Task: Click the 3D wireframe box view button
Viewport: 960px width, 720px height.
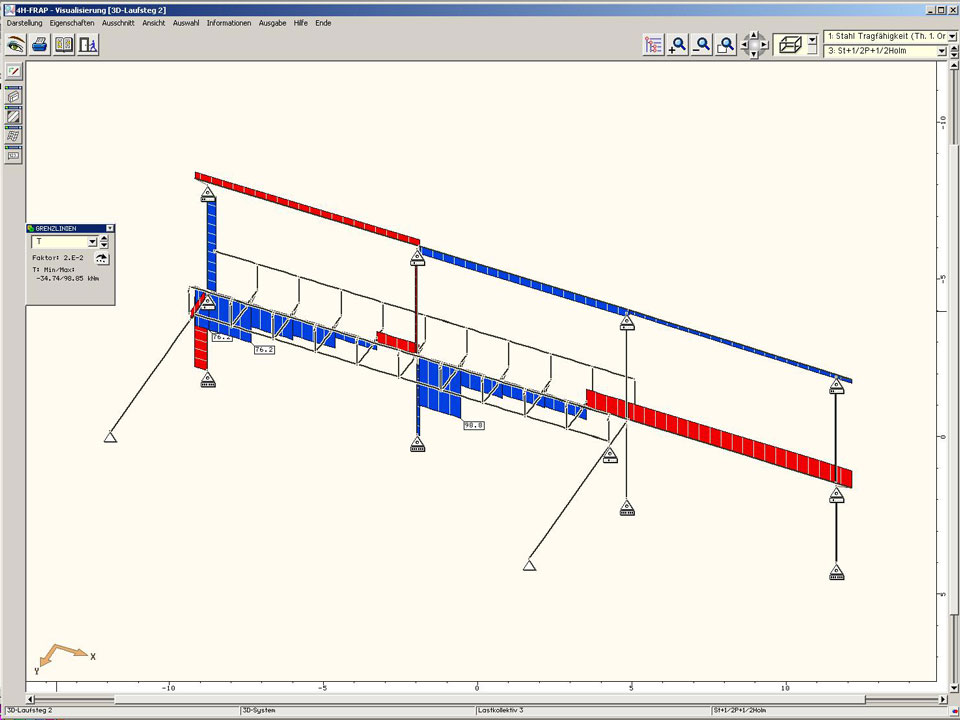Action: [790, 44]
